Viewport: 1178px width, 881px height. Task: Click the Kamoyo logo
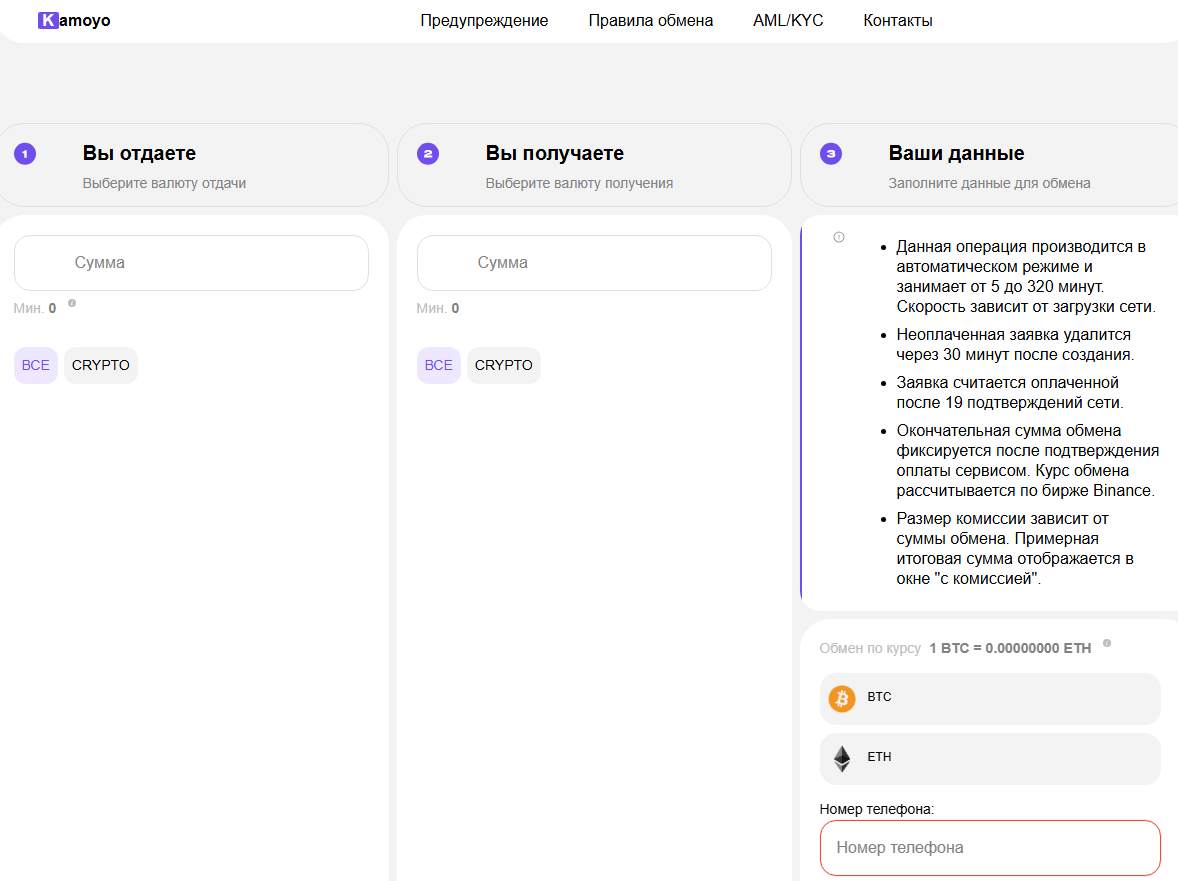74,20
